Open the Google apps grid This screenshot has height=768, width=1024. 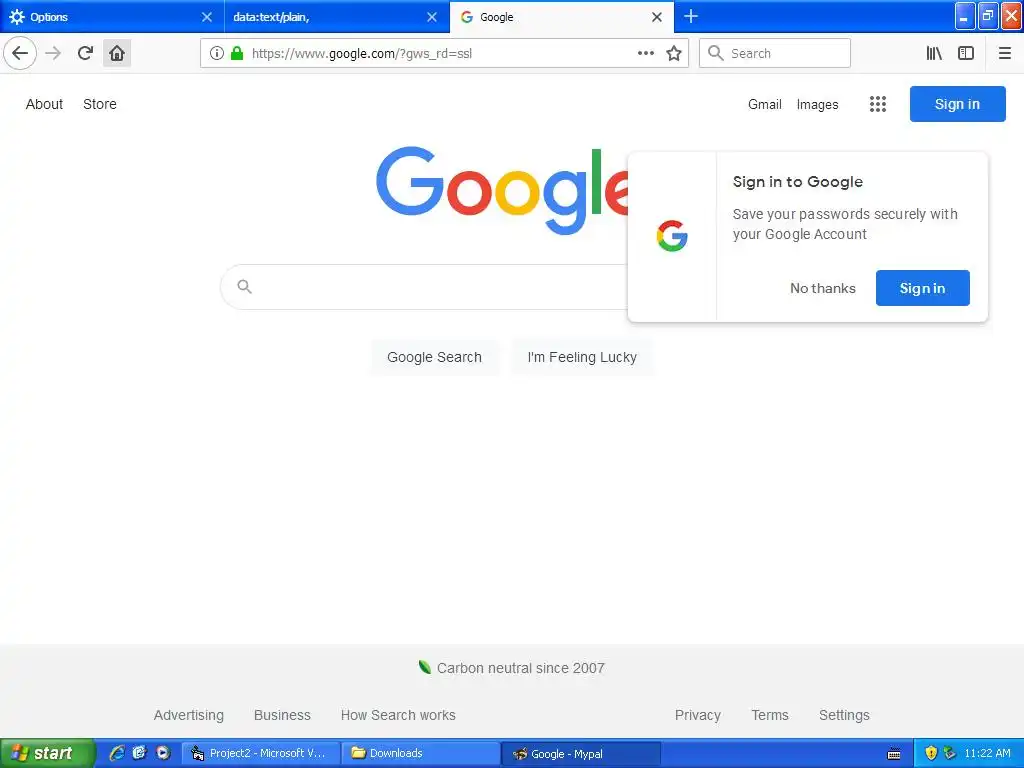tap(878, 104)
